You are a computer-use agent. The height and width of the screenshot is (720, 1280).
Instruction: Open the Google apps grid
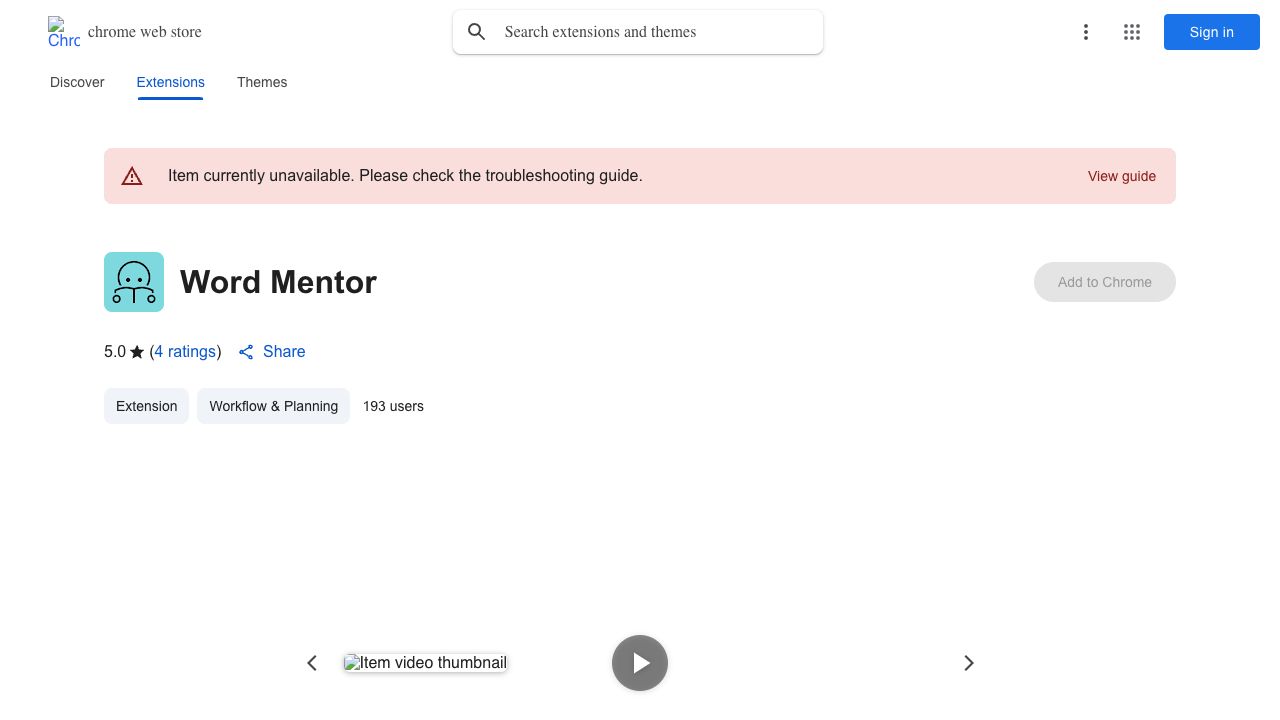pos(1132,32)
